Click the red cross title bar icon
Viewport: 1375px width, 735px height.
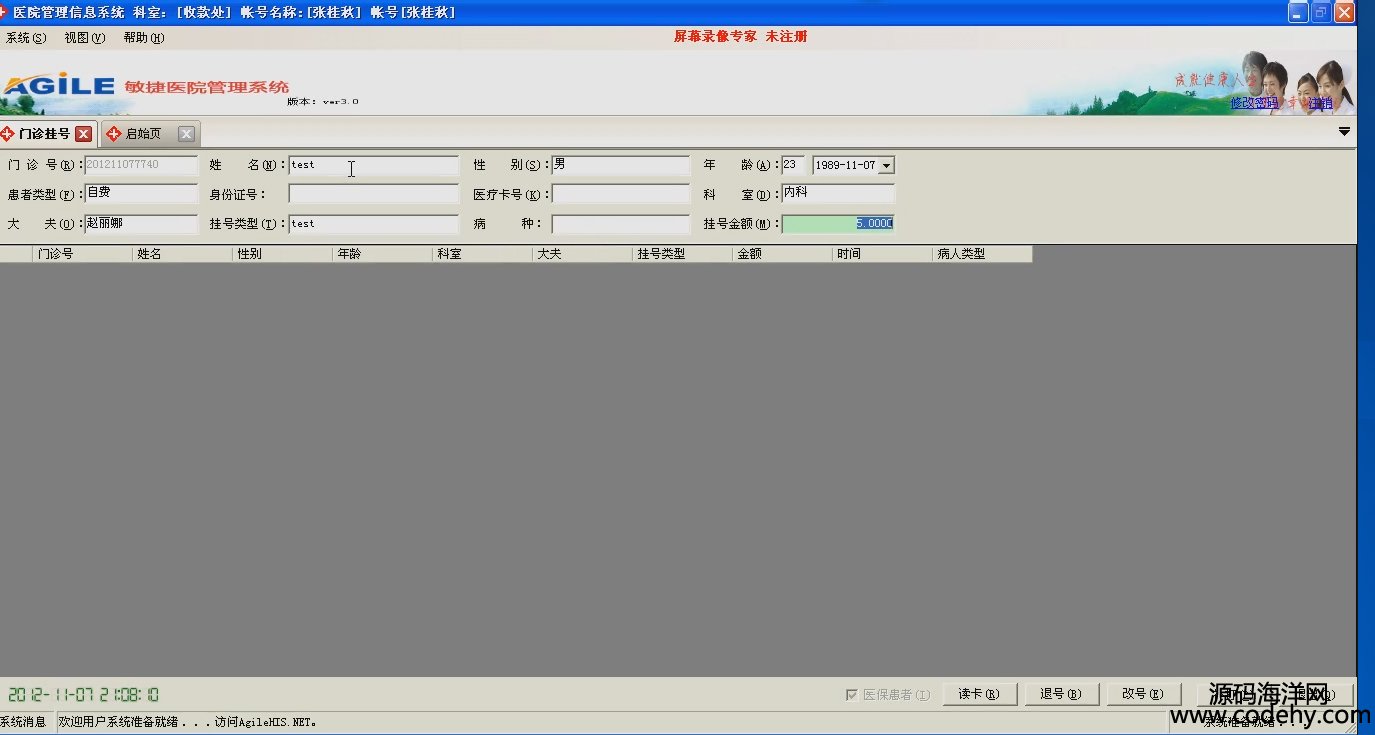4,12
